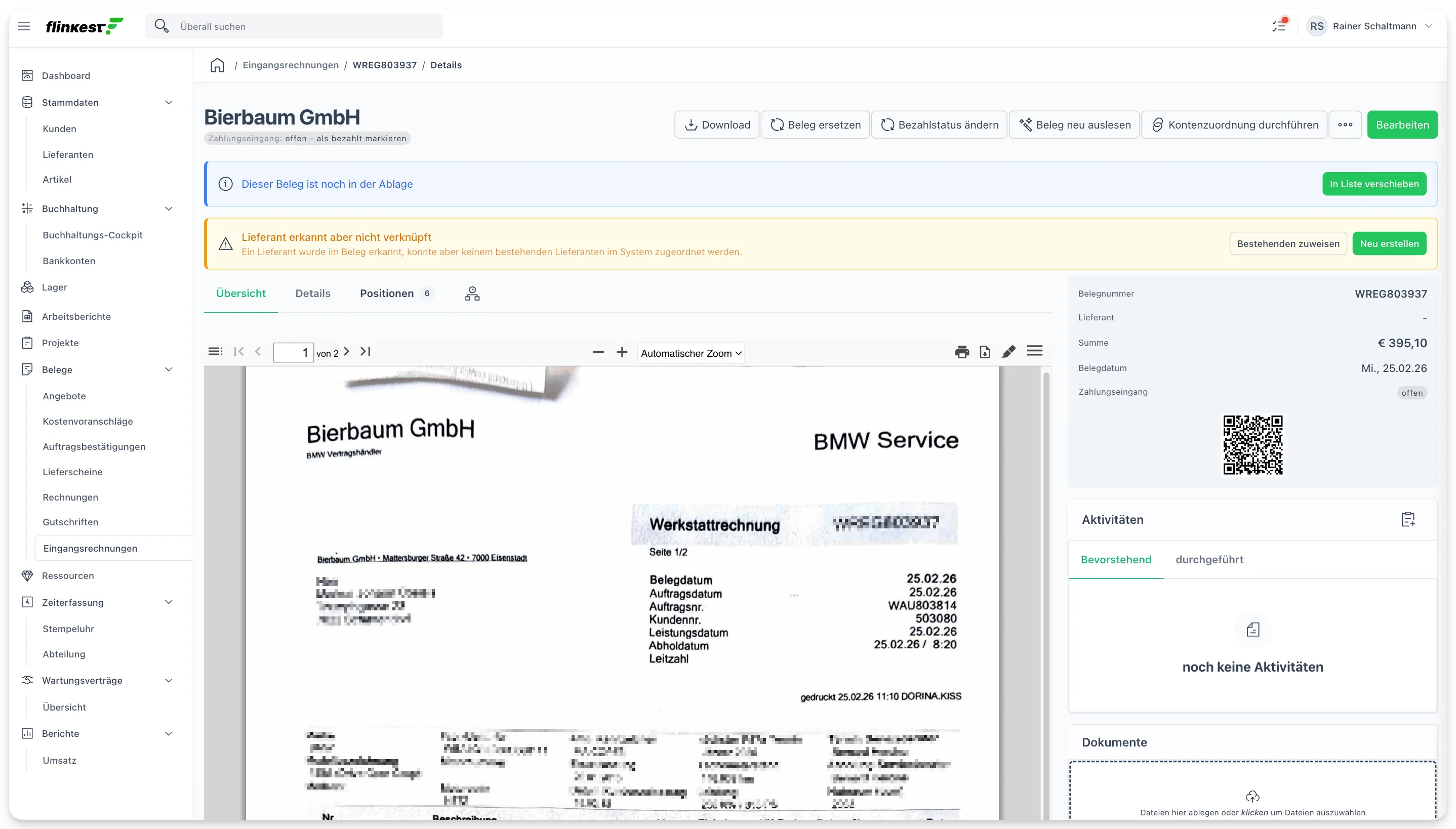Image resolution: width=1456 pixels, height=829 pixels.
Task: Collapse the Stammdaten sidebar section
Action: pos(169,102)
